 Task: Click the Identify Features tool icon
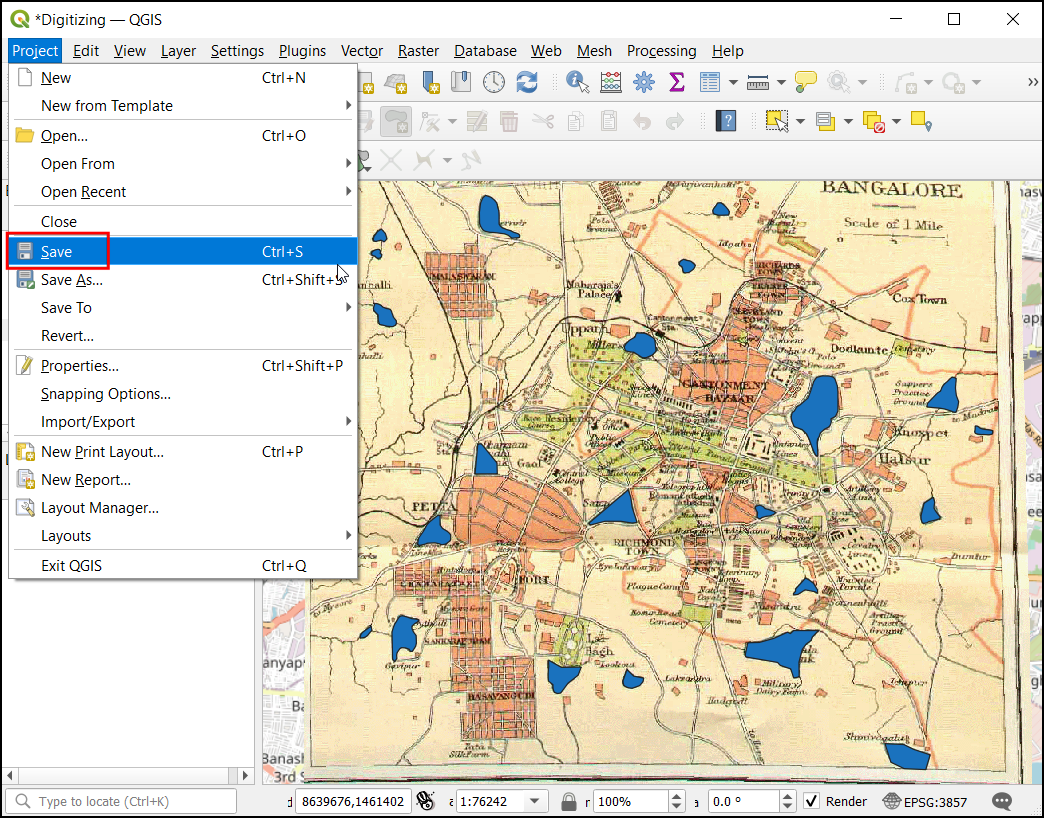coord(577,82)
